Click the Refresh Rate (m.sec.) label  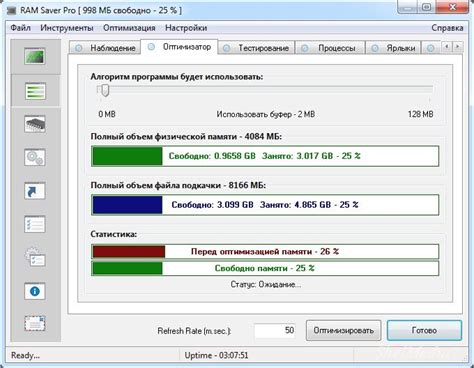pyautogui.click(x=194, y=331)
